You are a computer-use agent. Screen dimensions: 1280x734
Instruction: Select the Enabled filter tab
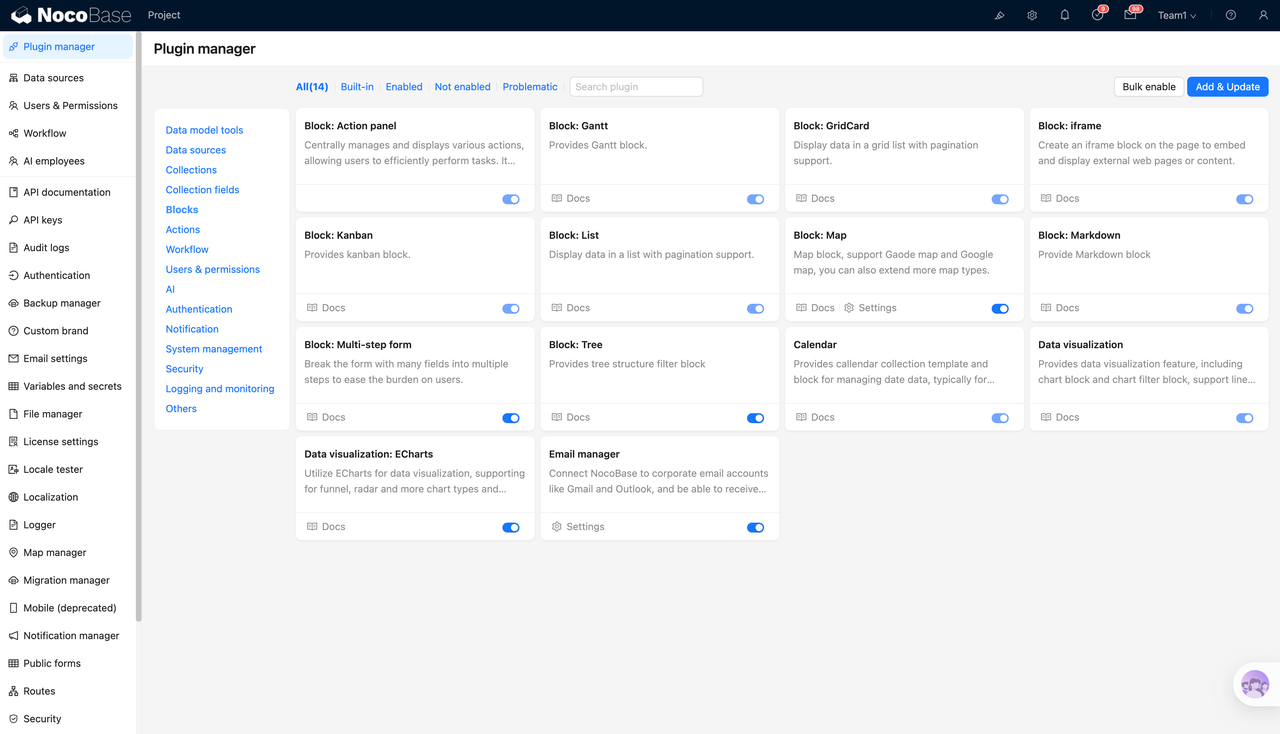tap(404, 87)
